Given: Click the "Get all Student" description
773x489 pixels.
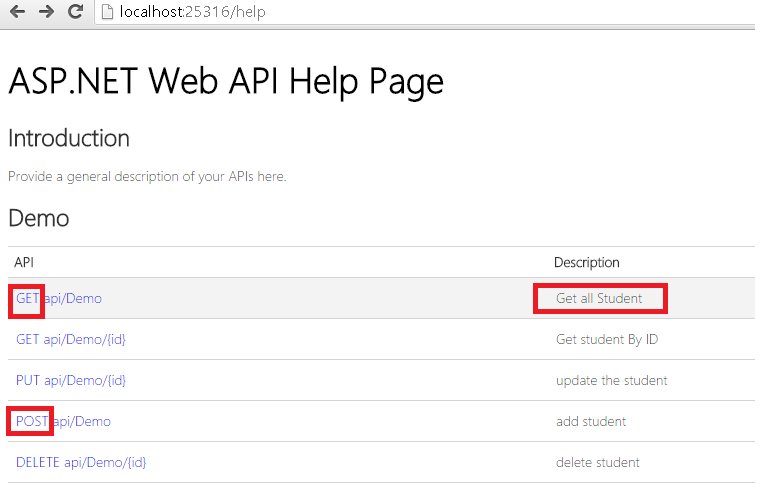Looking at the screenshot, I should 599,298.
